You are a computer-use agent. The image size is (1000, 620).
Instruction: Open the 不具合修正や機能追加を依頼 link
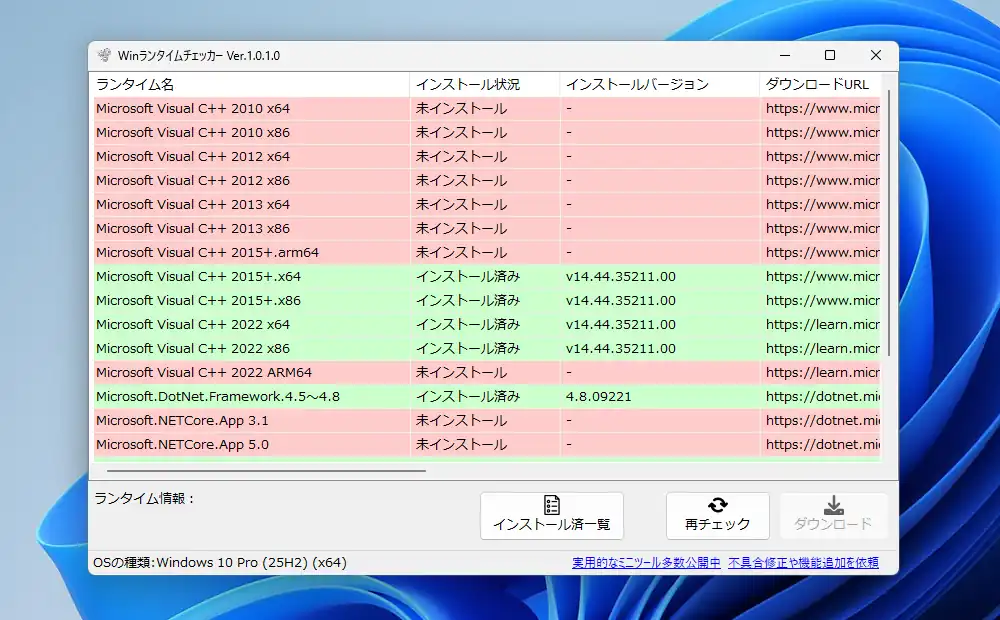(807, 562)
